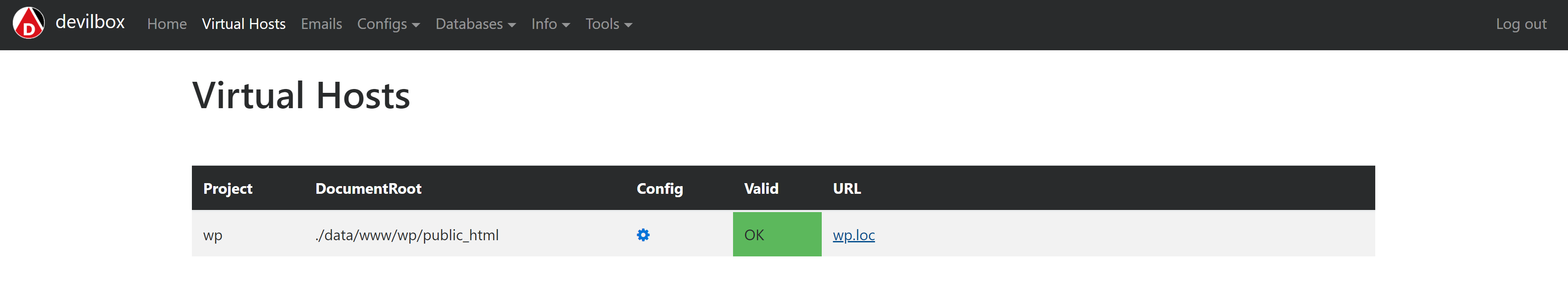Click the wp project name cell
Screen dimensions: 1568x296
(x=213, y=235)
